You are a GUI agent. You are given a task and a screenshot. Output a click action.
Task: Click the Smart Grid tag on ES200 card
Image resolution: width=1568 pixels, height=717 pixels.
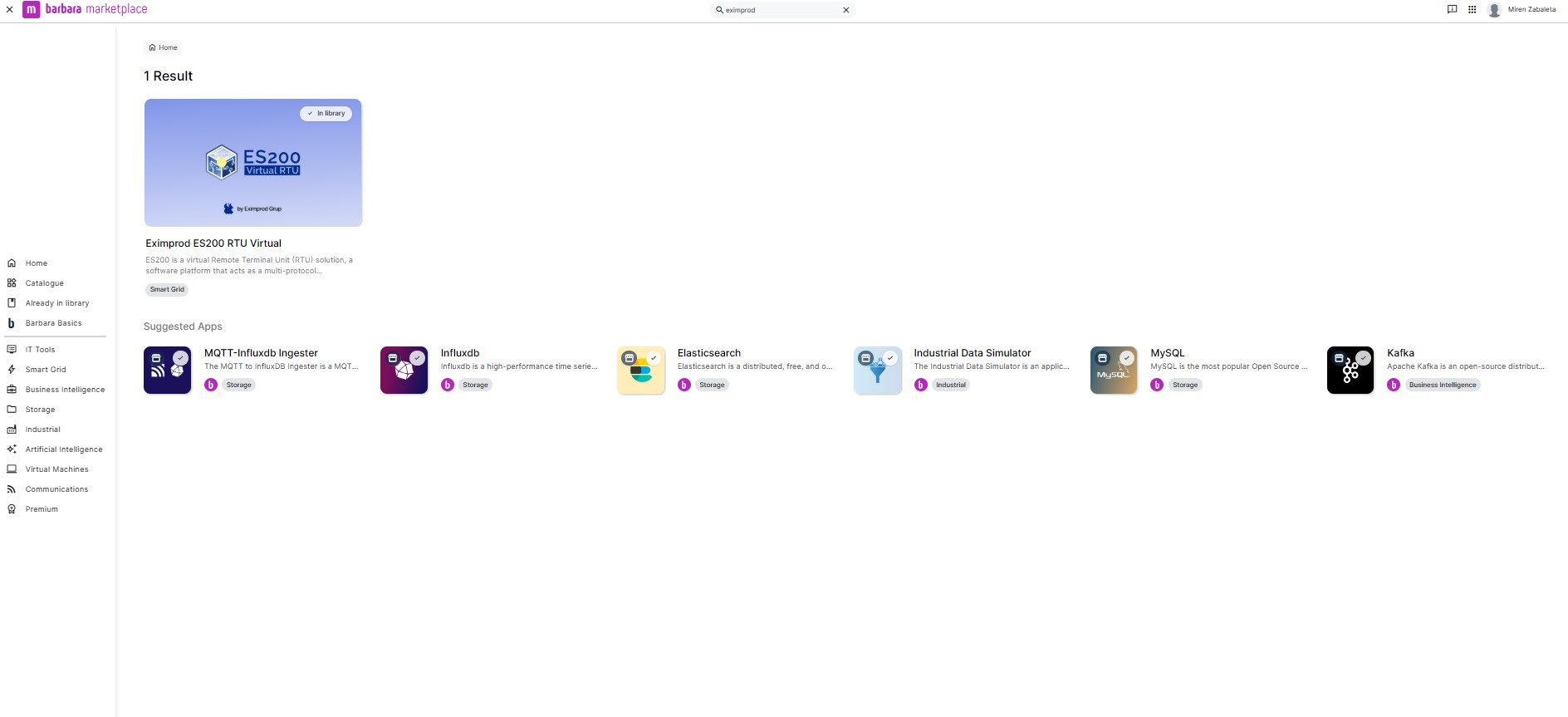(167, 289)
